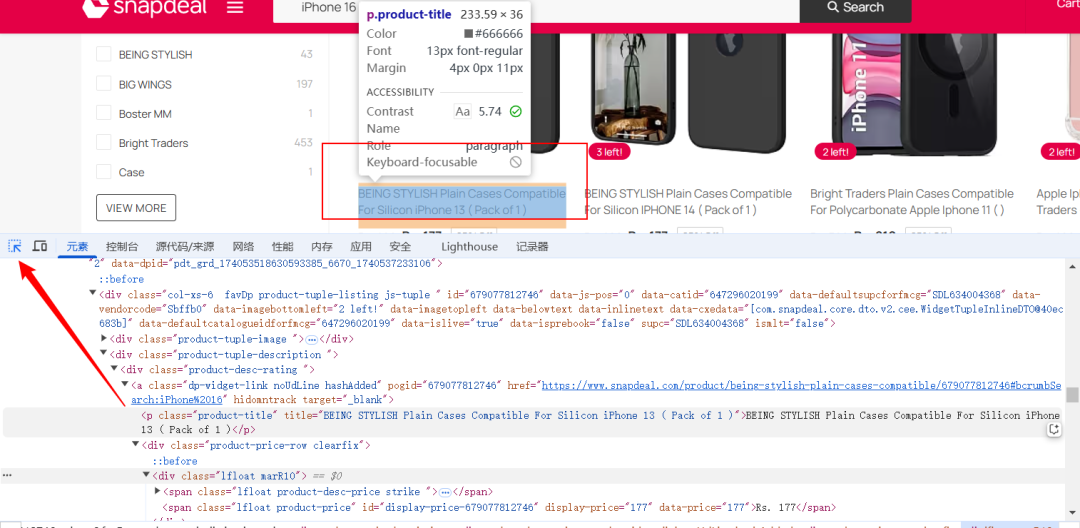Expand the ellipsis badge in product-tuple-image div
Image resolution: width=1080 pixels, height=528 pixels.
(x=311, y=339)
